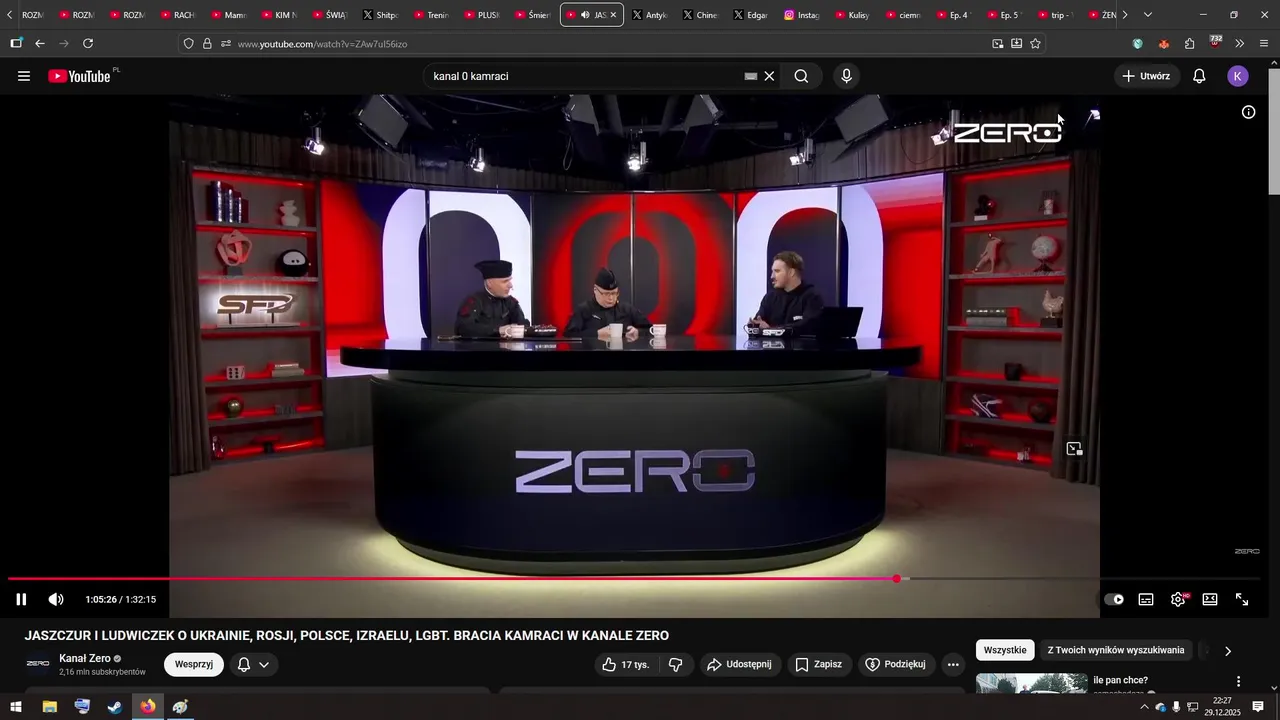The height and width of the screenshot is (720, 1280).
Task: Open Windows Start menu
Action: 16,707
